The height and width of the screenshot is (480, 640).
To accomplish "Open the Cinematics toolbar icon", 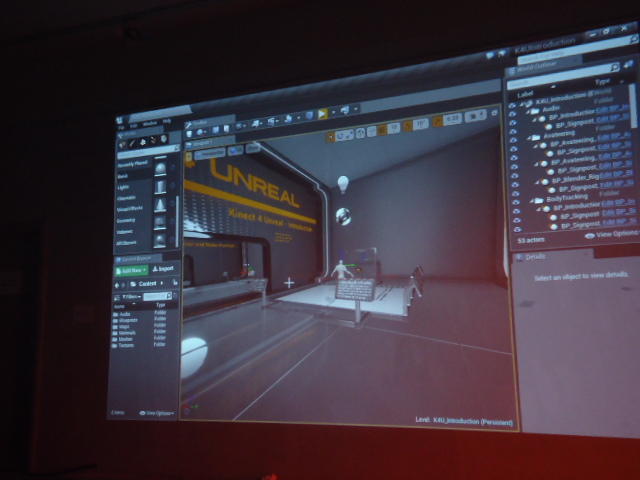I will tap(273, 121).
